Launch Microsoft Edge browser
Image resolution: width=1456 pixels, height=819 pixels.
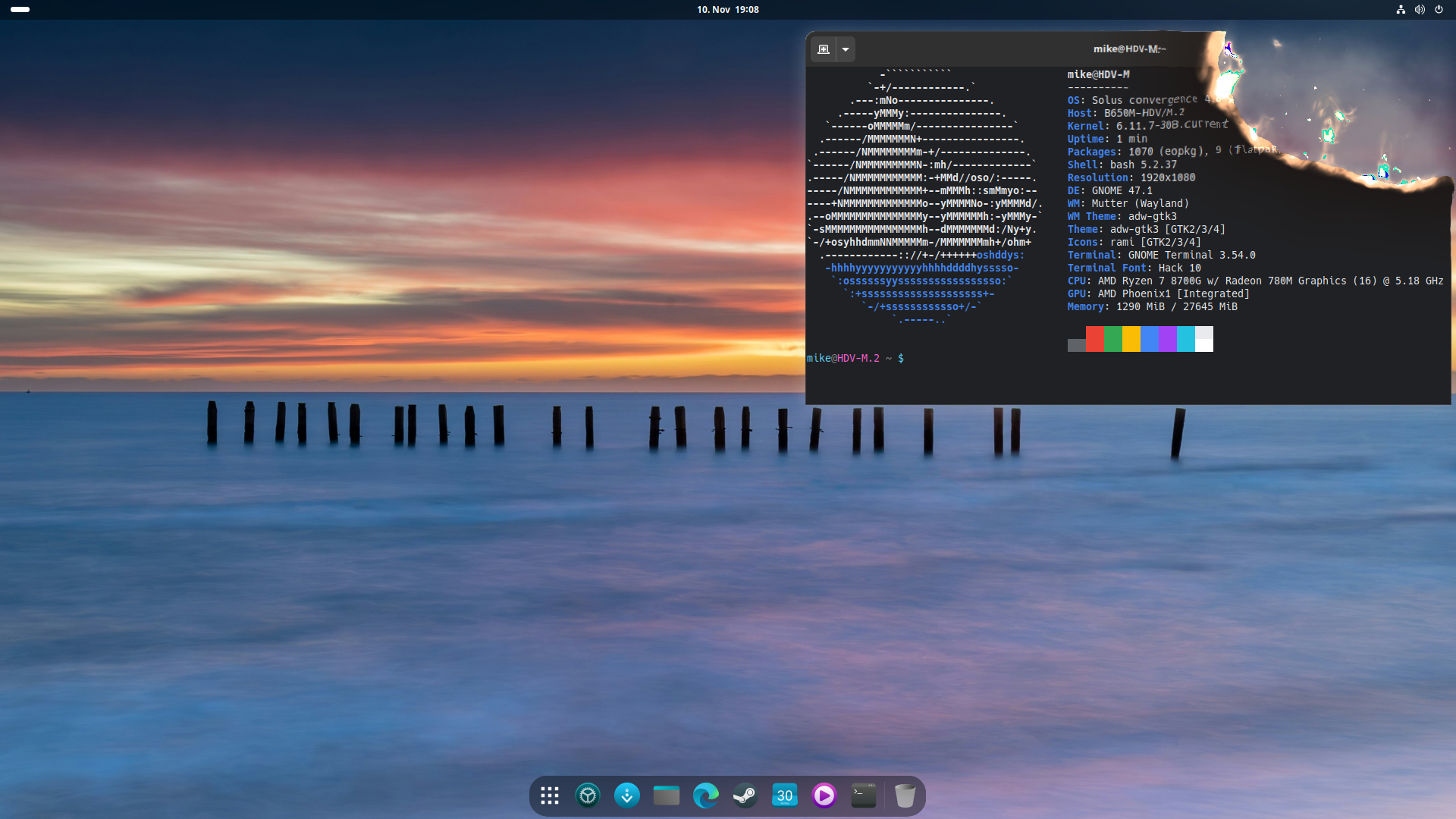coord(706,795)
